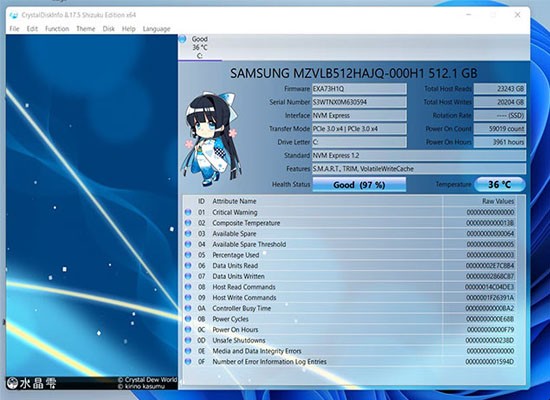Click the Interface field NVM Express
Viewport: 550px width, 400px height.
click(x=359, y=115)
